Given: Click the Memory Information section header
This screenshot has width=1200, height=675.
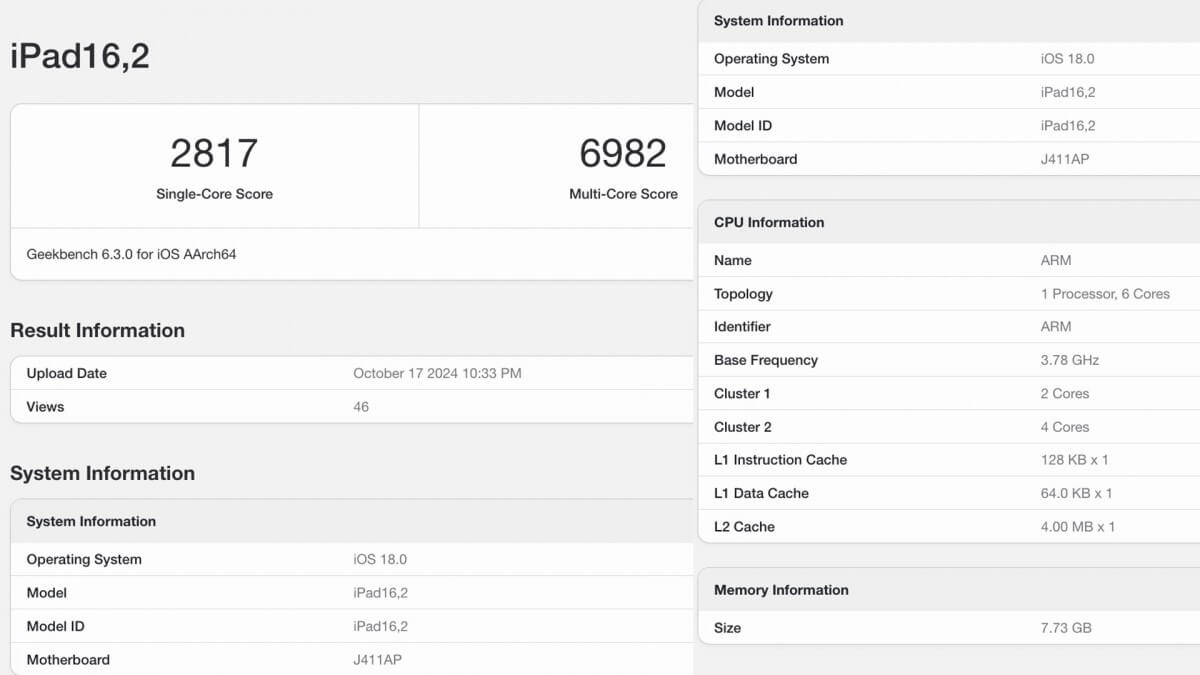Looking at the screenshot, I should 781,590.
